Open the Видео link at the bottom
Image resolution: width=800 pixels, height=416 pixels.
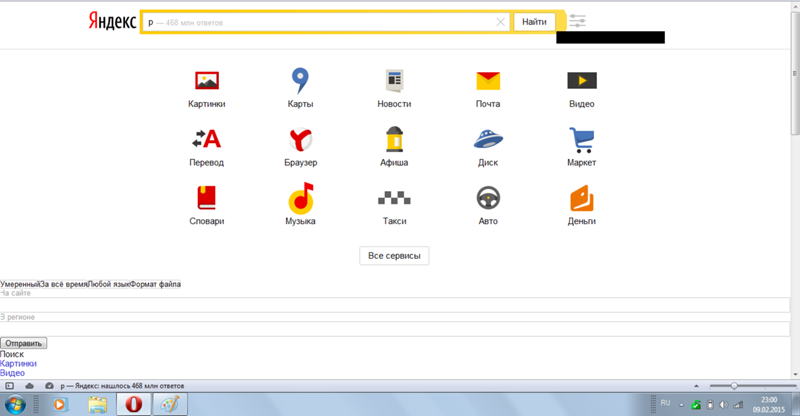point(12,373)
